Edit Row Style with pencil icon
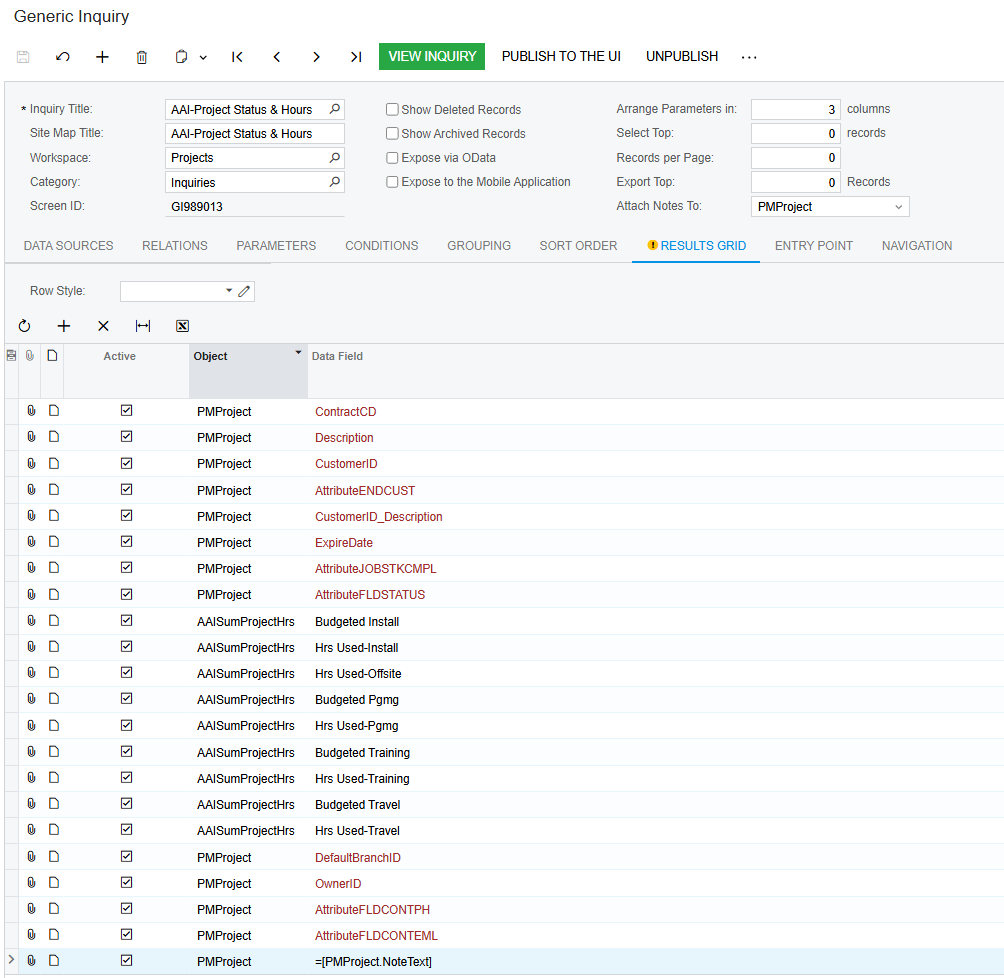The height and width of the screenshot is (978, 1004). (245, 291)
